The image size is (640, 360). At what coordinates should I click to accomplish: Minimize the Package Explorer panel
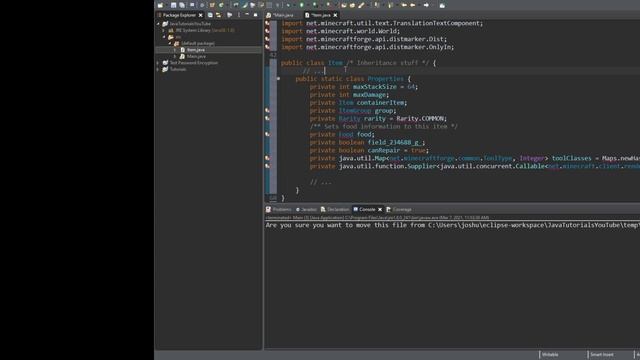[247, 15]
